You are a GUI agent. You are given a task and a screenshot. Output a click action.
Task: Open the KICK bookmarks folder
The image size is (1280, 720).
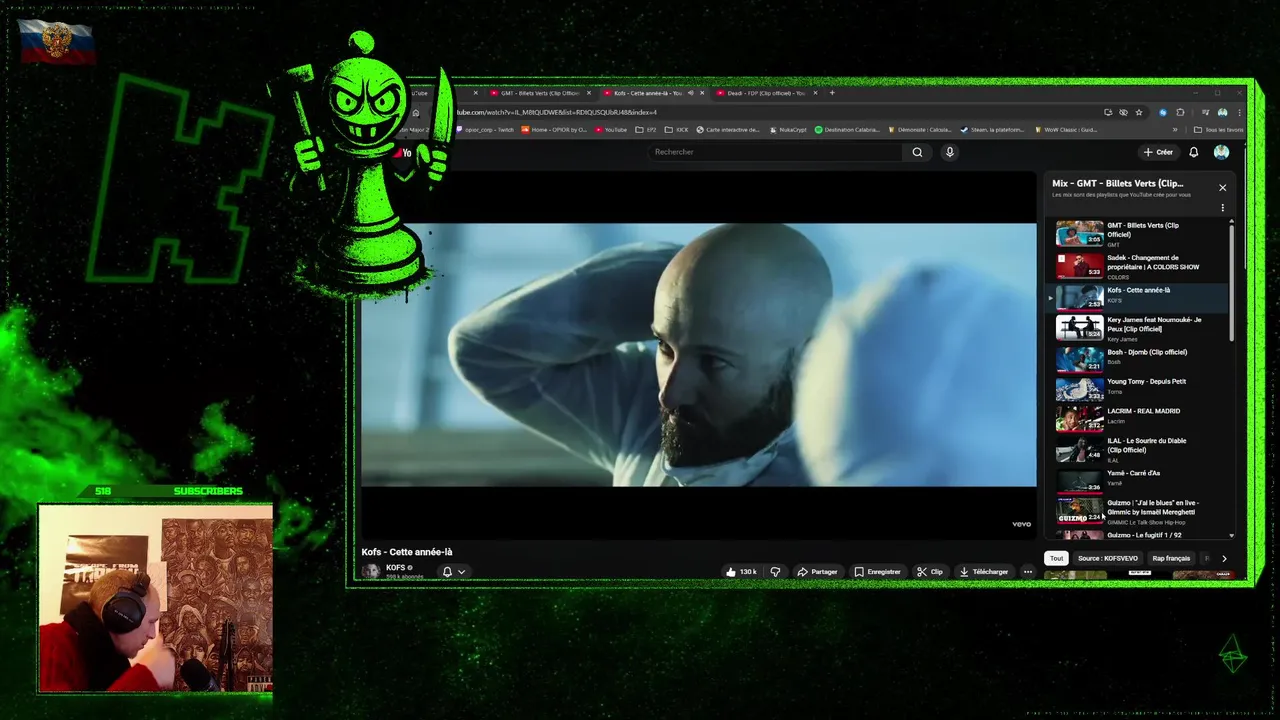[x=677, y=129]
